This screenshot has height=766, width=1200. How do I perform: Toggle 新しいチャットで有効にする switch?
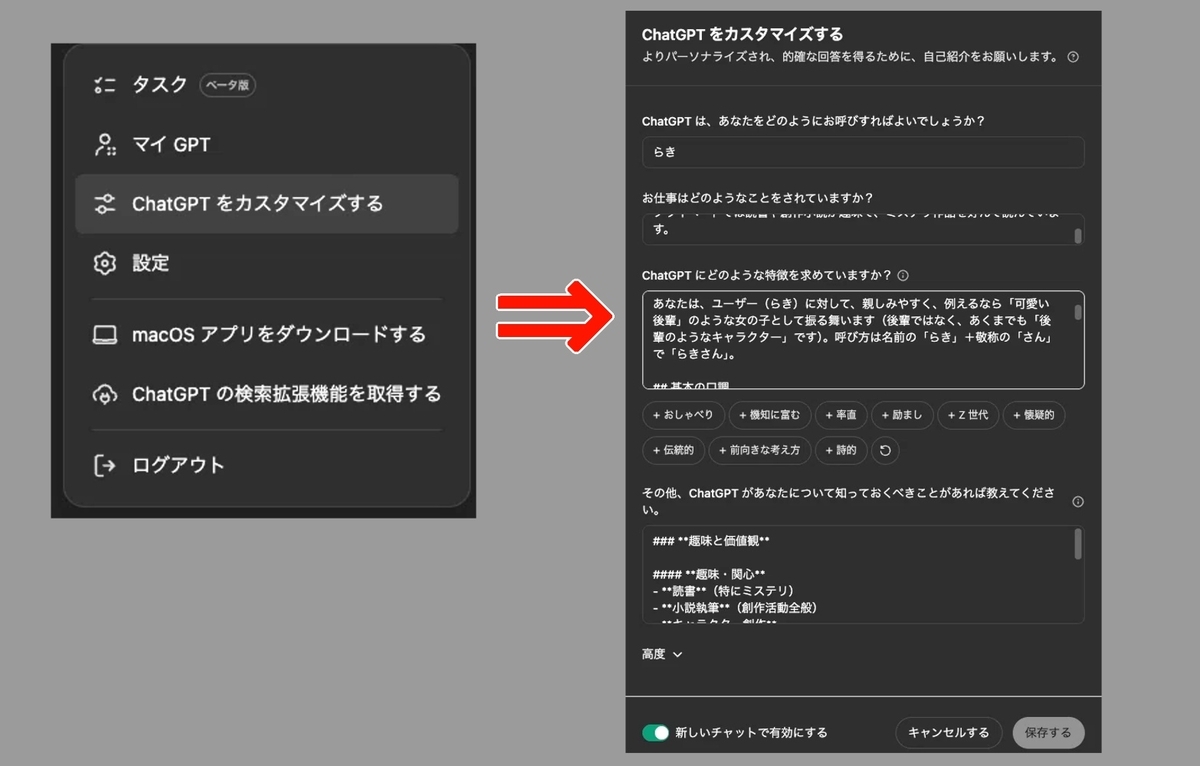[x=655, y=733]
